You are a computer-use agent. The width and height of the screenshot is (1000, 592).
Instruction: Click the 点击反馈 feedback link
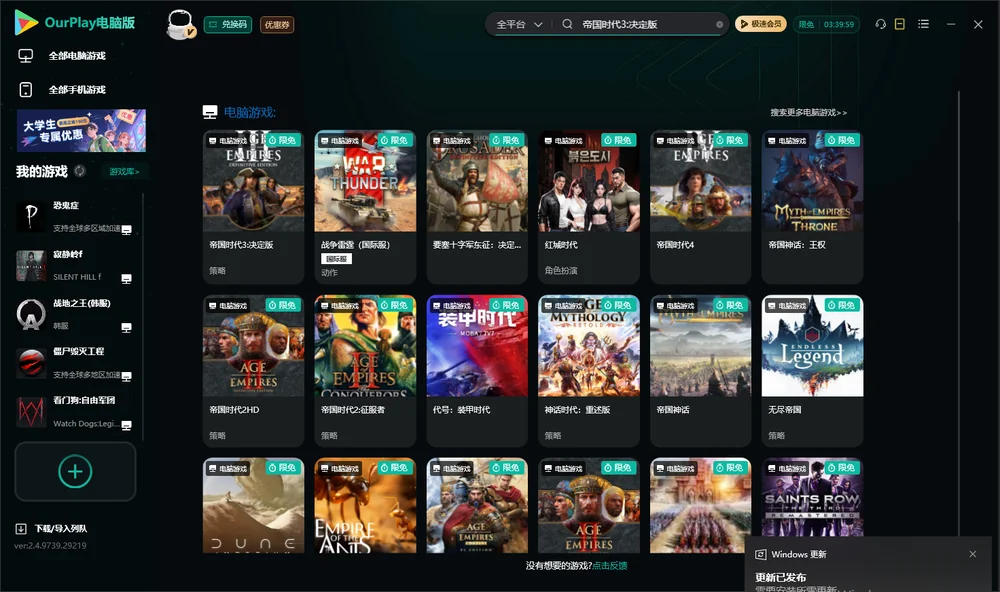tap(610, 565)
